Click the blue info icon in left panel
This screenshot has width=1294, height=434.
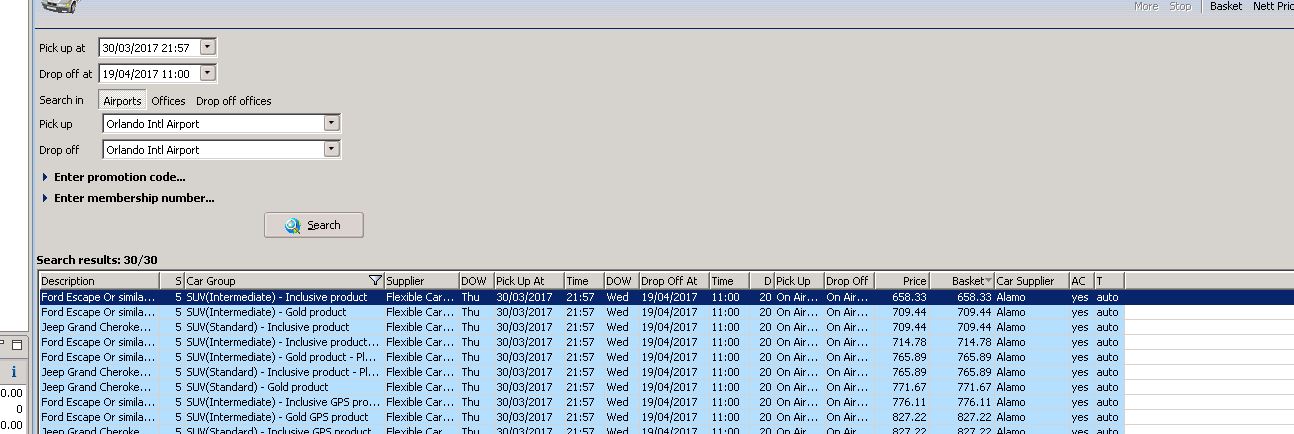coord(13,371)
